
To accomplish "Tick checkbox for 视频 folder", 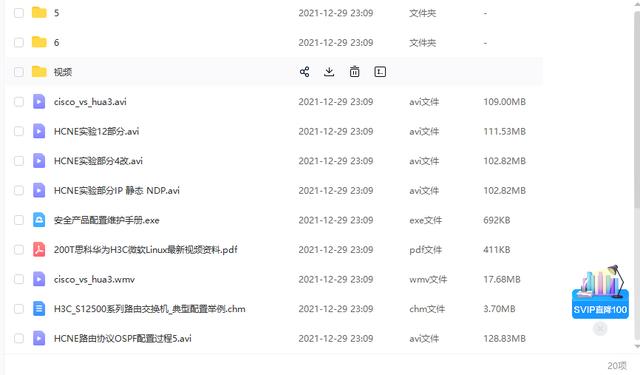I will (19, 72).
